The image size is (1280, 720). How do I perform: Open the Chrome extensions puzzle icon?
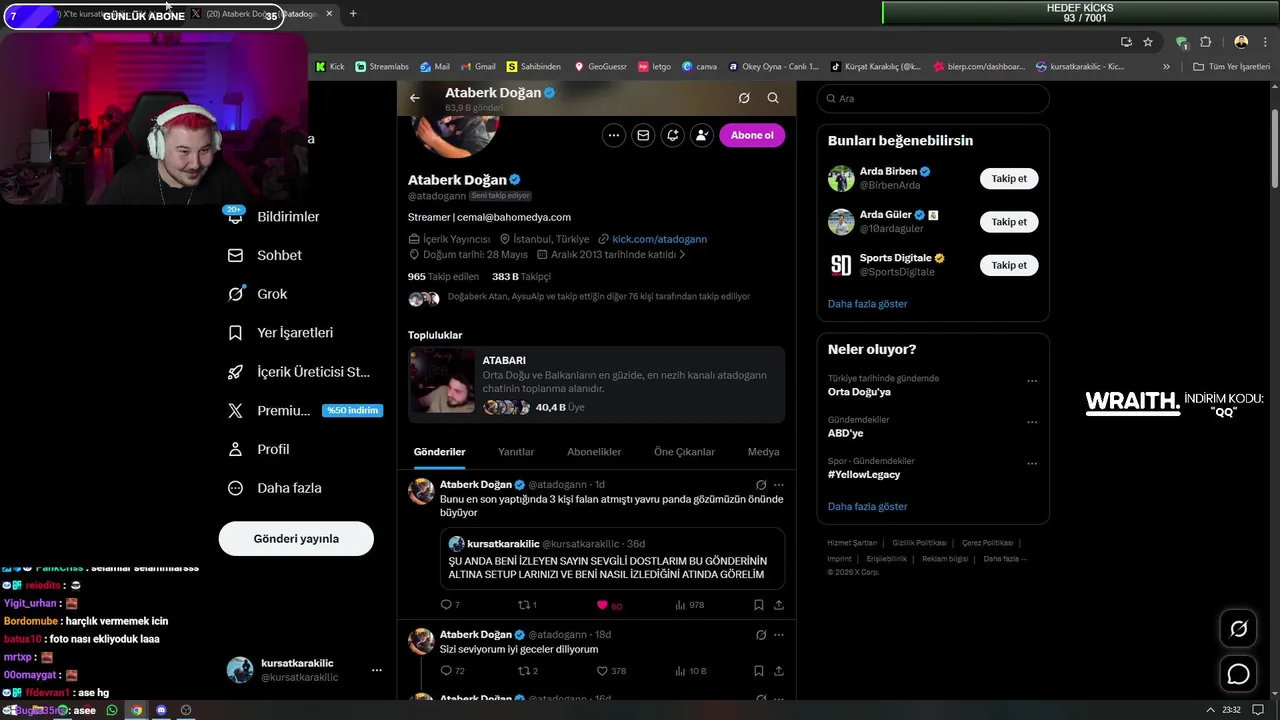1205,42
